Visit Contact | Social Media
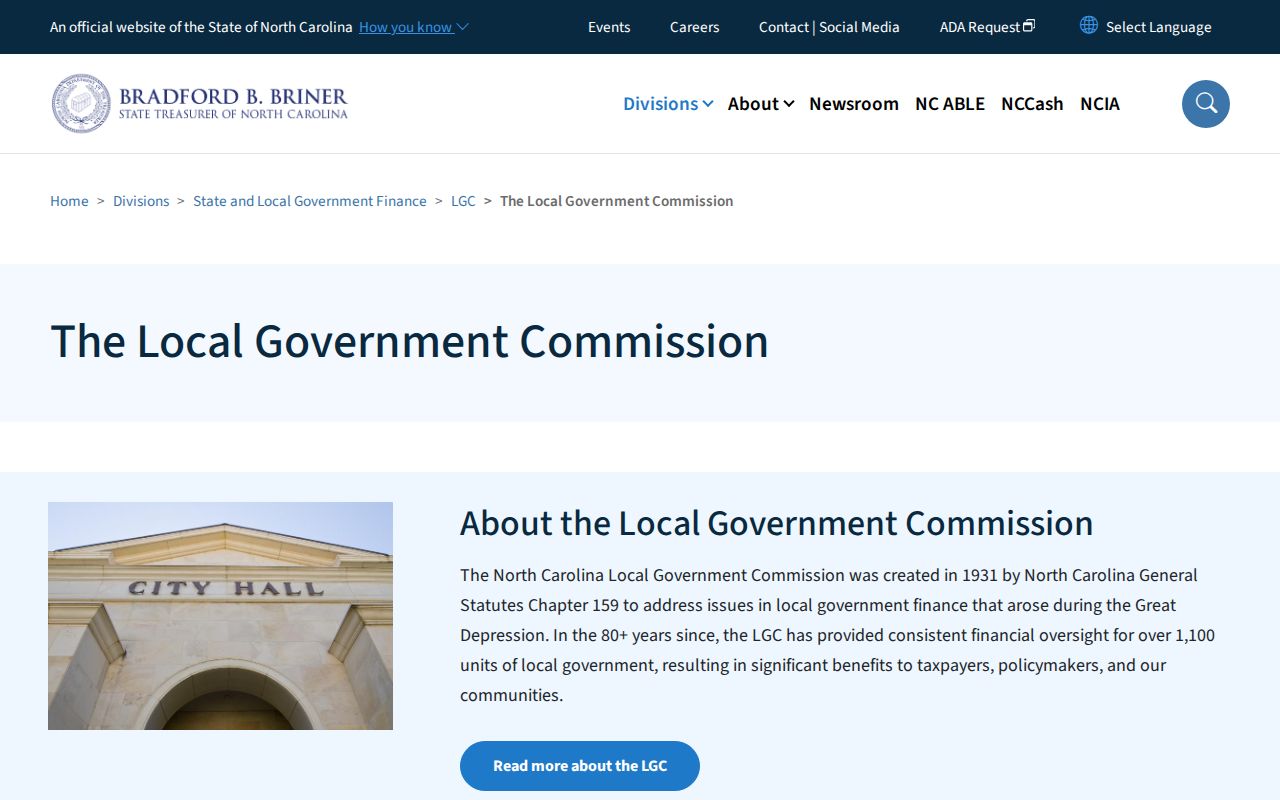The width and height of the screenshot is (1280, 800). pos(829,27)
